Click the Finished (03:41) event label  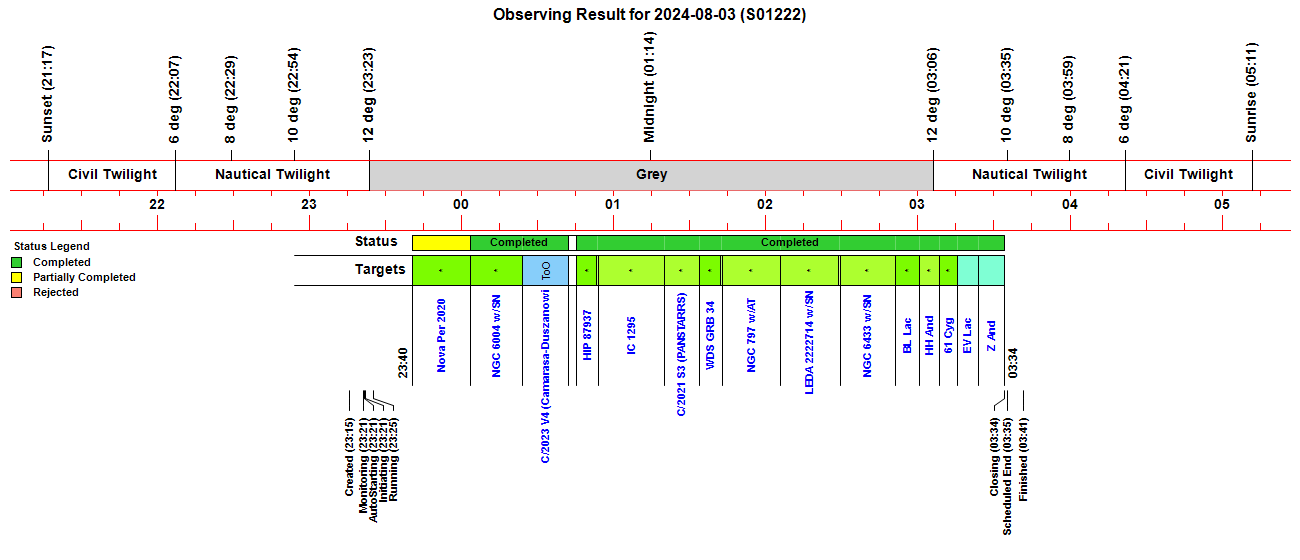pos(1023,459)
